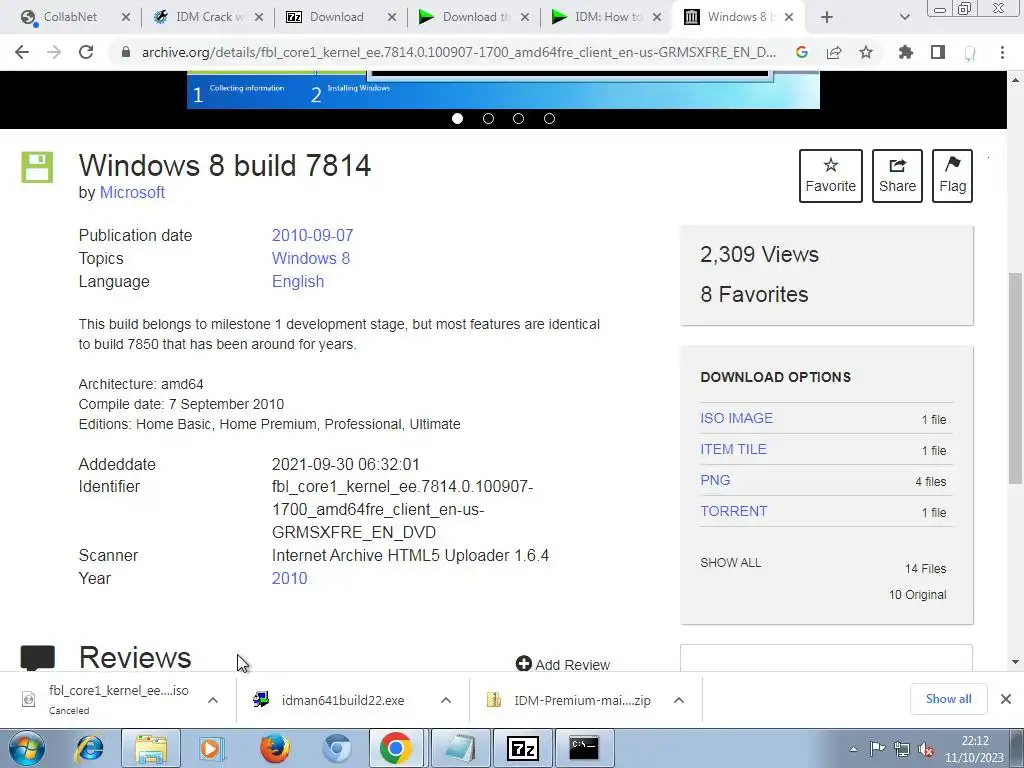The width and height of the screenshot is (1024, 768).
Task: Click the English language link
Action: click(298, 281)
